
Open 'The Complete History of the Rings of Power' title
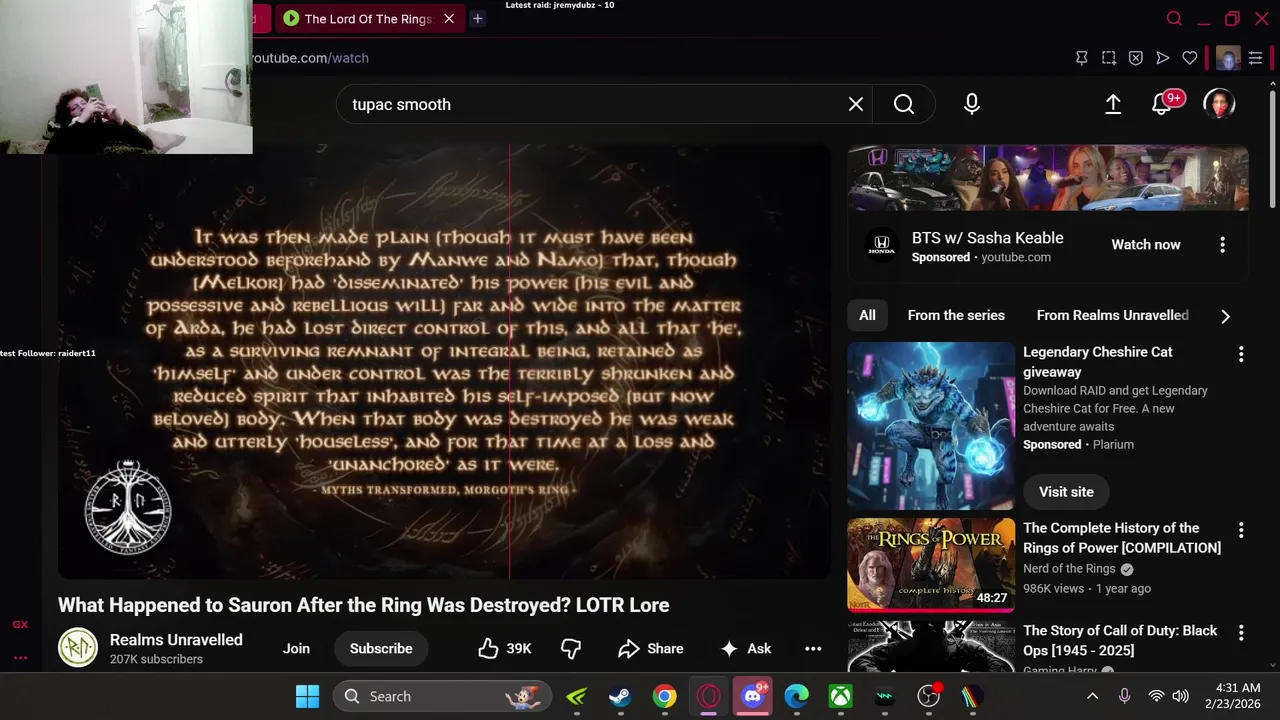point(1122,538)
